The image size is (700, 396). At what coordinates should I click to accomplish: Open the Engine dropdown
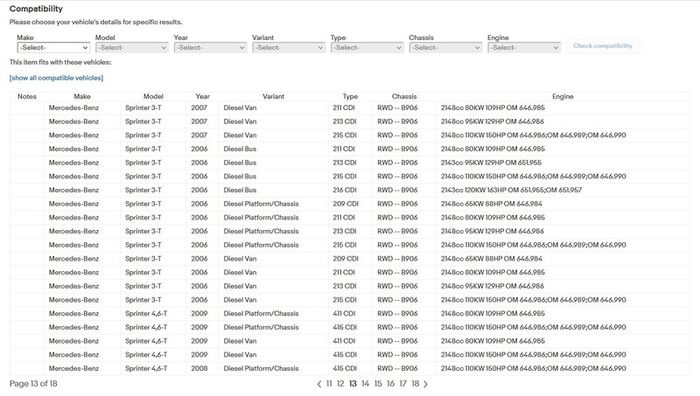(x=524, y=47)
